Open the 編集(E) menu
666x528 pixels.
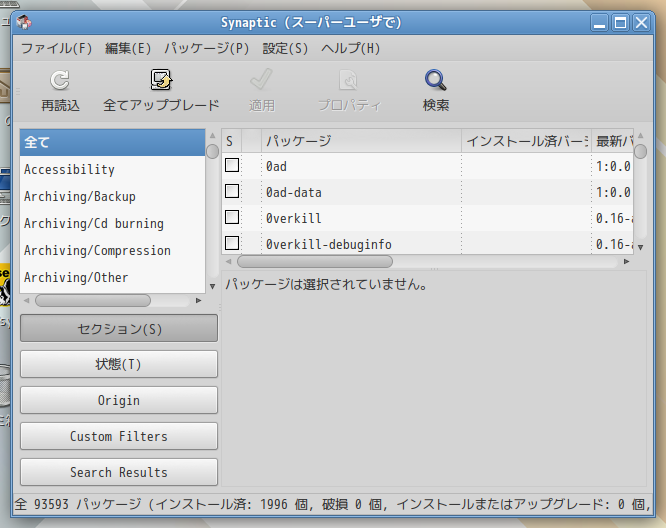(x=128, y=48)
